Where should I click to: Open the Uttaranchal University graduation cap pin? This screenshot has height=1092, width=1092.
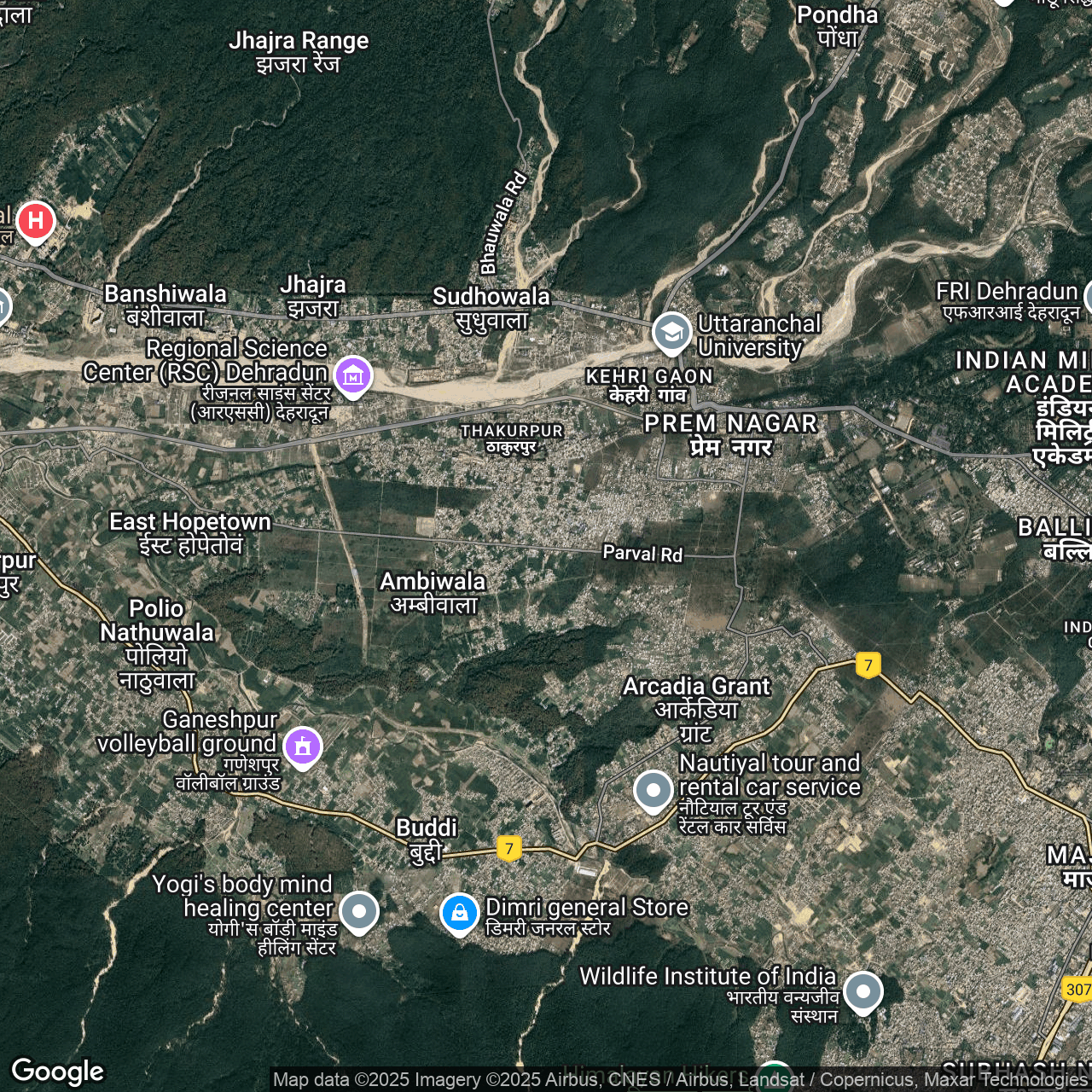click(x=671, y=333)
